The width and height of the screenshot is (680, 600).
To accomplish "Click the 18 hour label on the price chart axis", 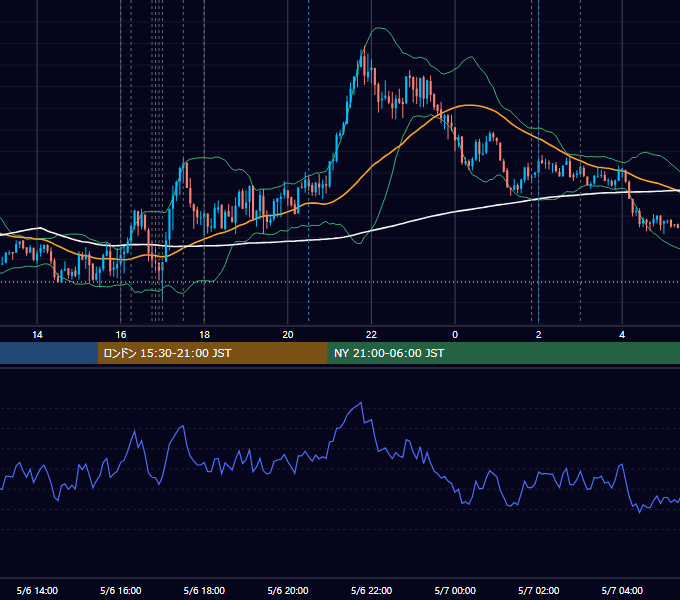I will [x=204, y=335].
